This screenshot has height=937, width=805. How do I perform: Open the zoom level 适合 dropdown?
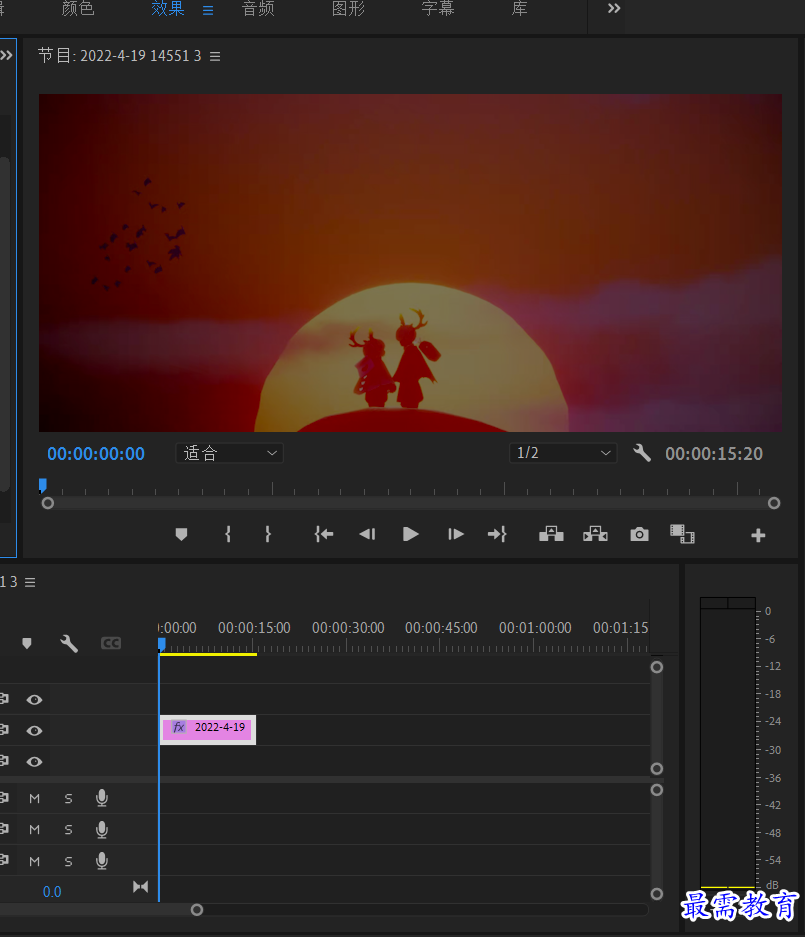click(x=229, y=453)
